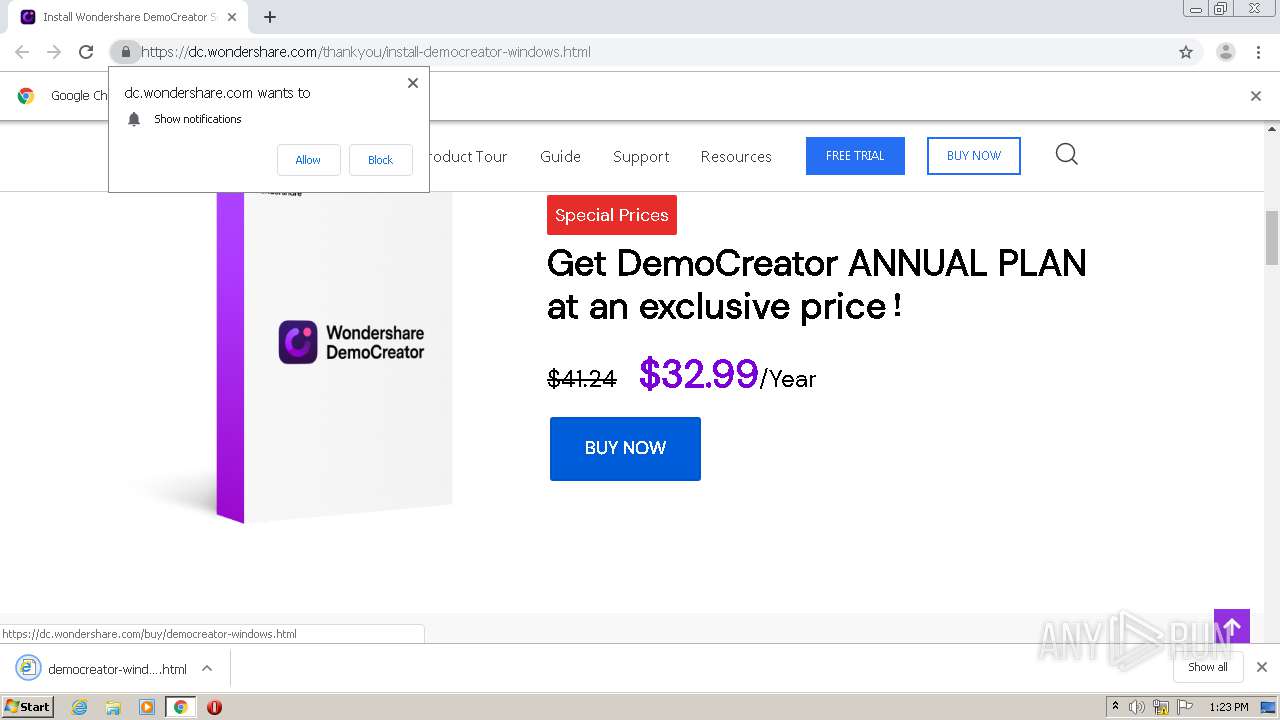This screenshot has width=1280, height=720.
Task: Click the red security taskbar icon
Action: coord(214,707)
